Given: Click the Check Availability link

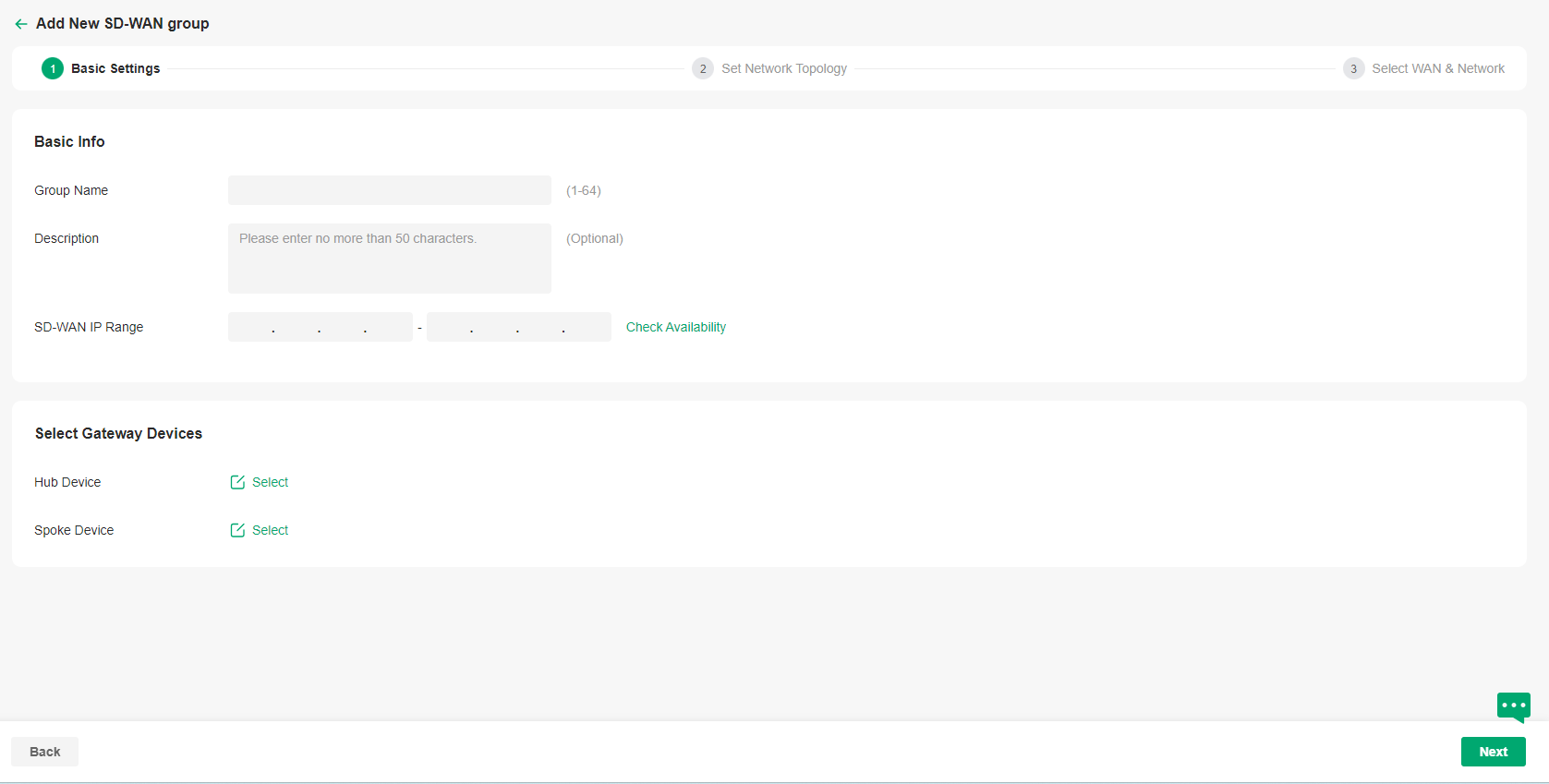Looking at the screenshot, I should [x=675, y=327].
